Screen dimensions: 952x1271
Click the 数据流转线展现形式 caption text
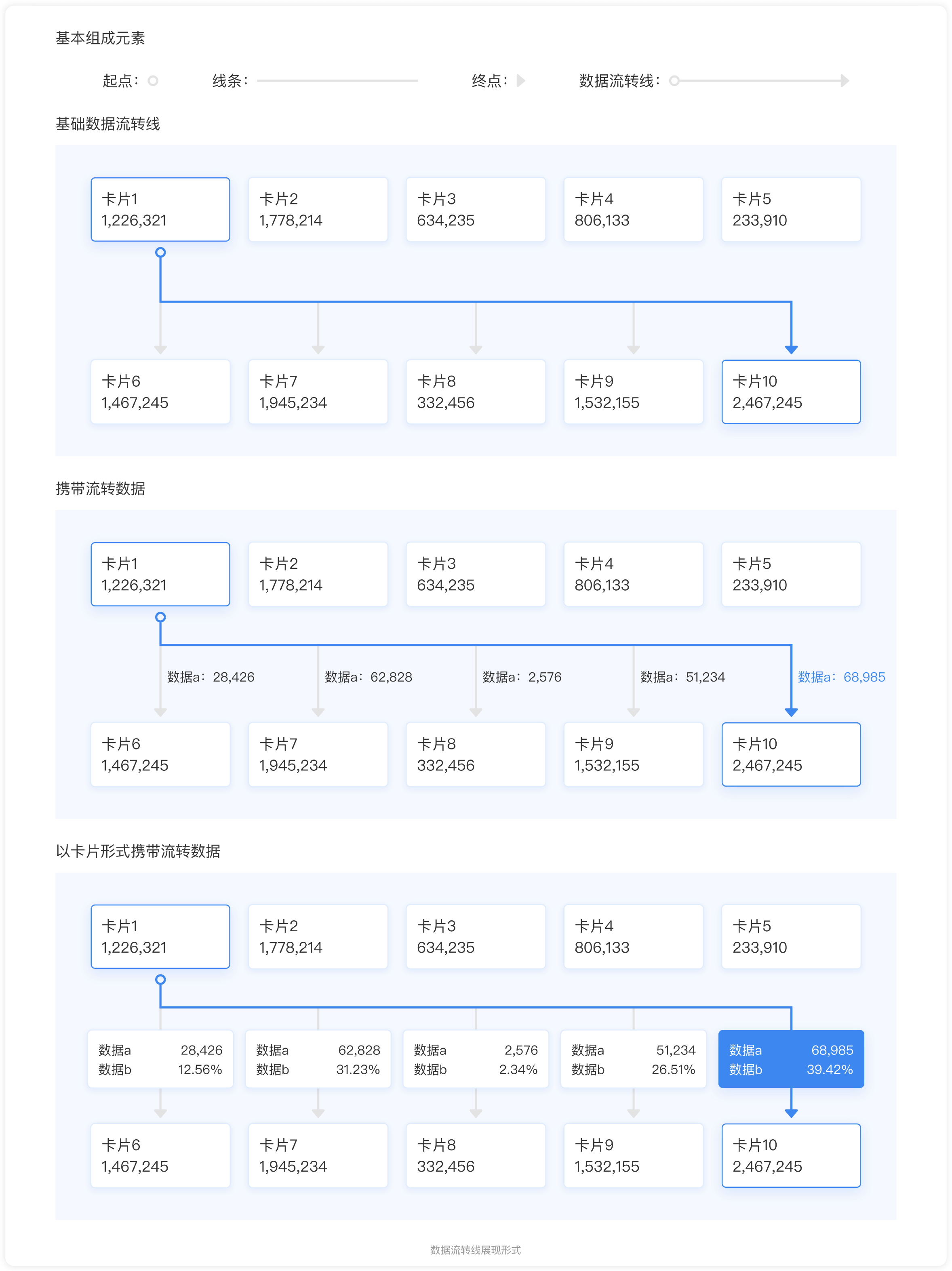tap(476, 1250)
